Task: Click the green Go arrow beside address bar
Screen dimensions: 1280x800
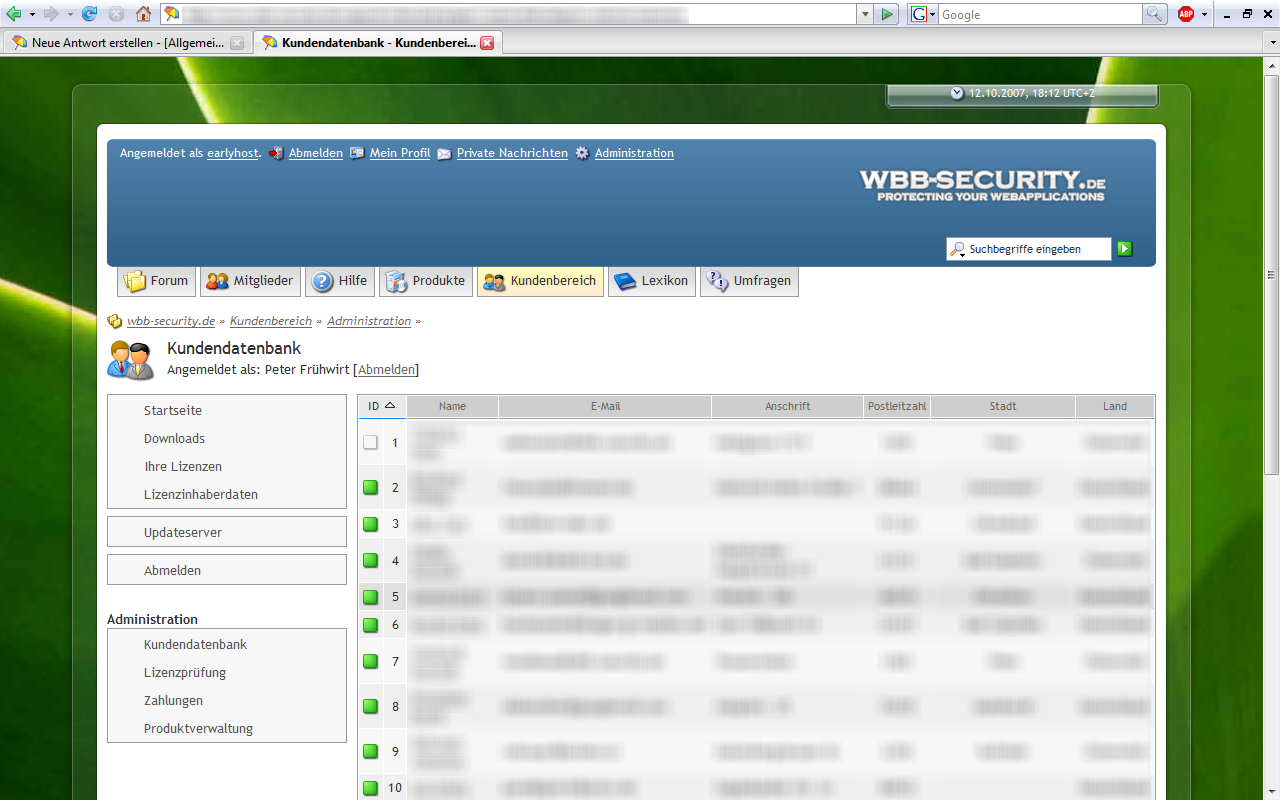Action: click(886, 14)
